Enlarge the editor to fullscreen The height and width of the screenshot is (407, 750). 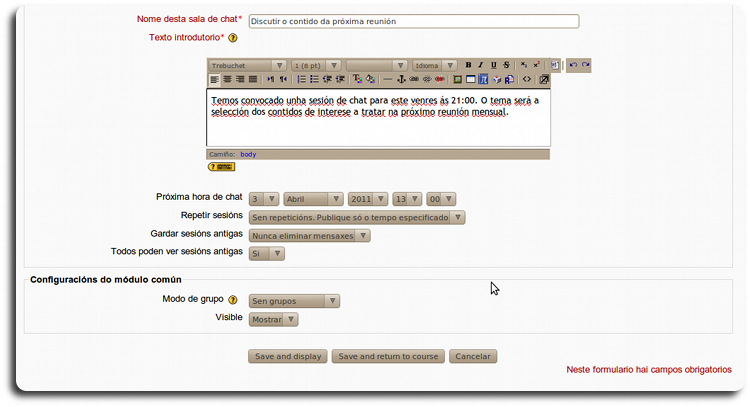click(544, 79)
